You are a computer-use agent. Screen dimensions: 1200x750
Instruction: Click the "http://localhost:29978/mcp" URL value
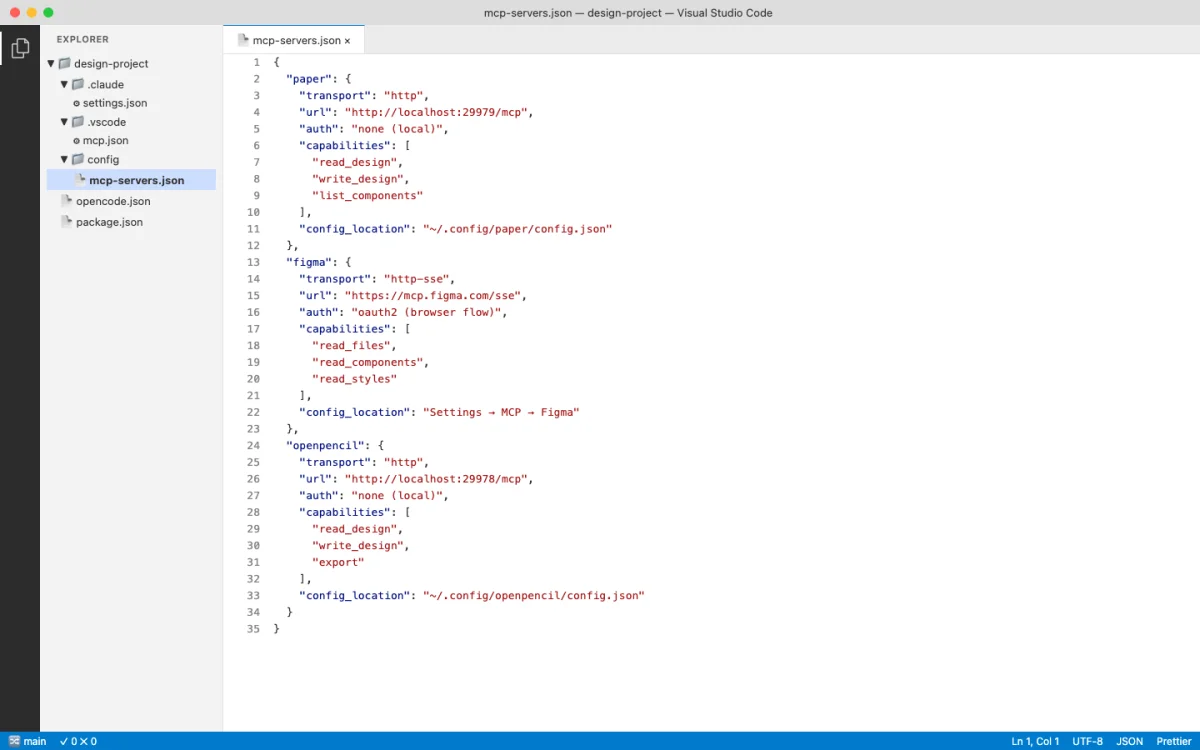point(438,479)
